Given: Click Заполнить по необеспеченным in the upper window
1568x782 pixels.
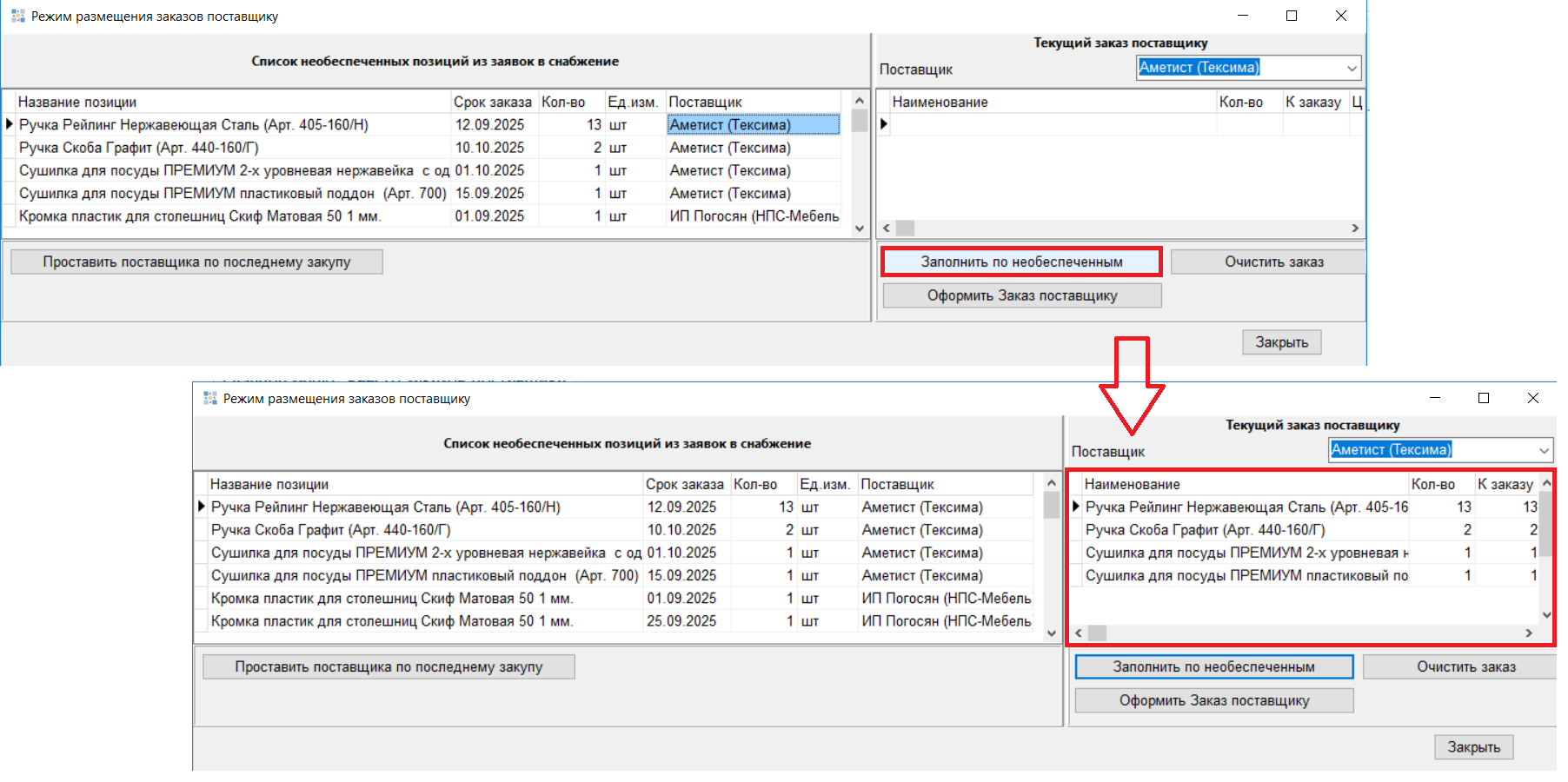Looking at the screenshot, I should point(1021,262).
